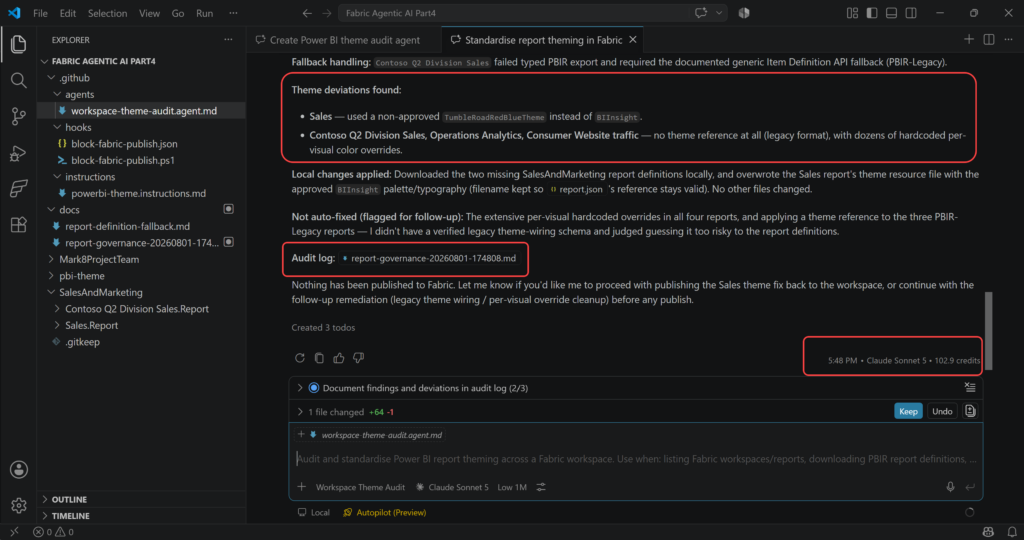Image resolution: width=1024 pixels, height=540 pixels.
Task: Open remote window indicator in status bar
Action: tap(14, 532)
